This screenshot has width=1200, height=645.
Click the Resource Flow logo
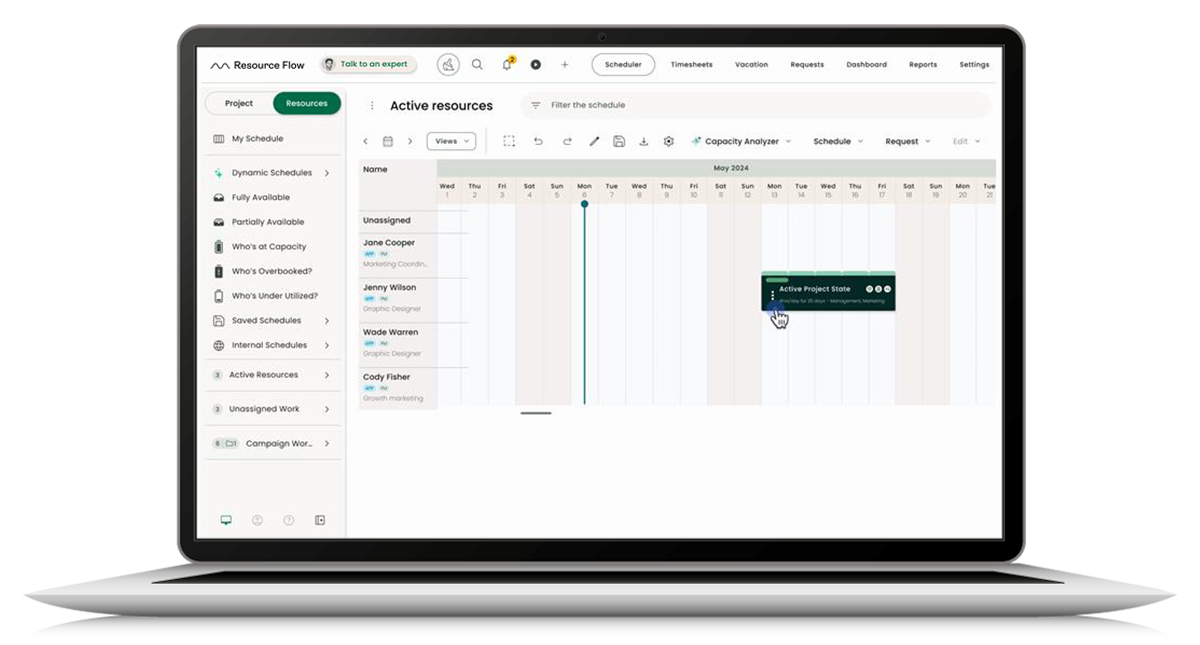257,65
